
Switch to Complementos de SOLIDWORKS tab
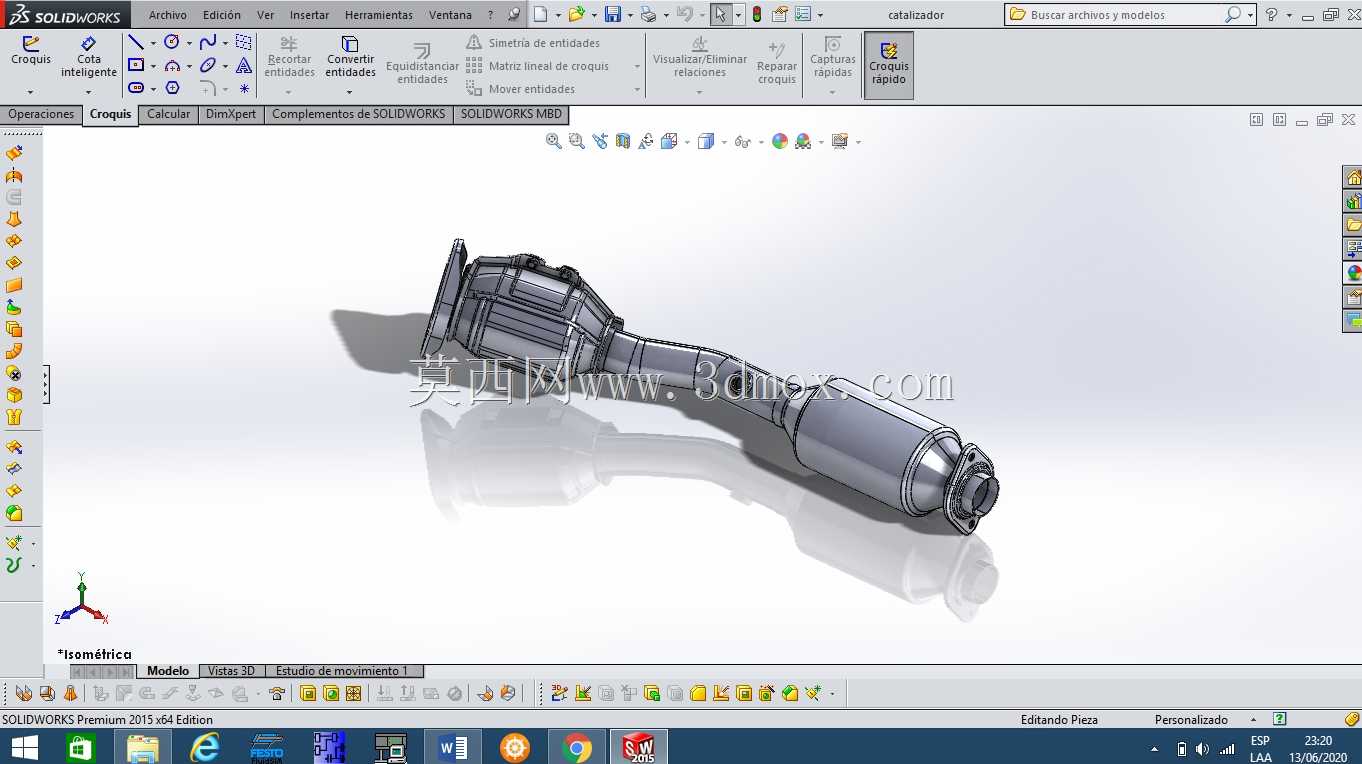(x=359, y=114)
